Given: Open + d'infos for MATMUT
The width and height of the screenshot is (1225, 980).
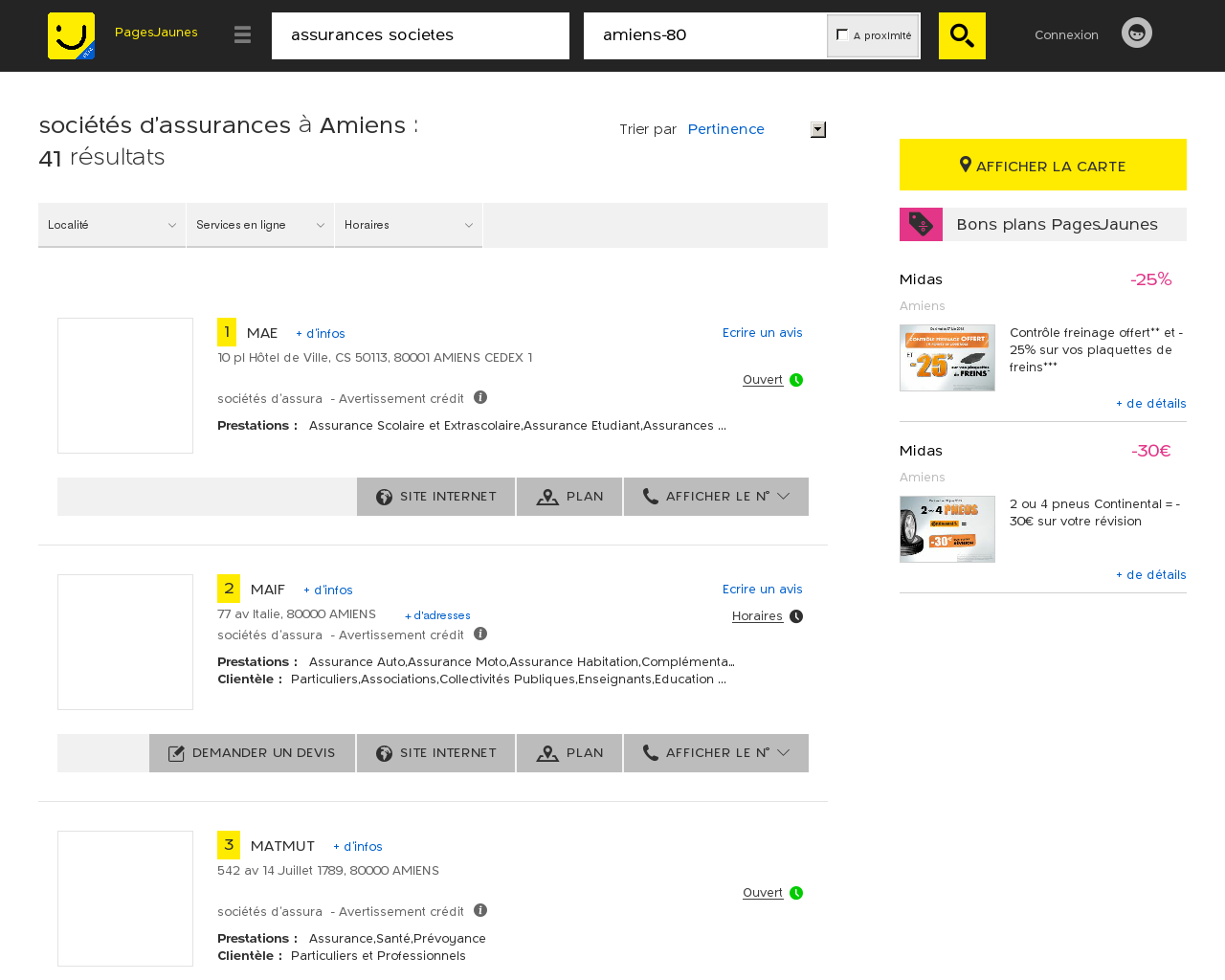Looking at the screenshot, I should (358, 846).
